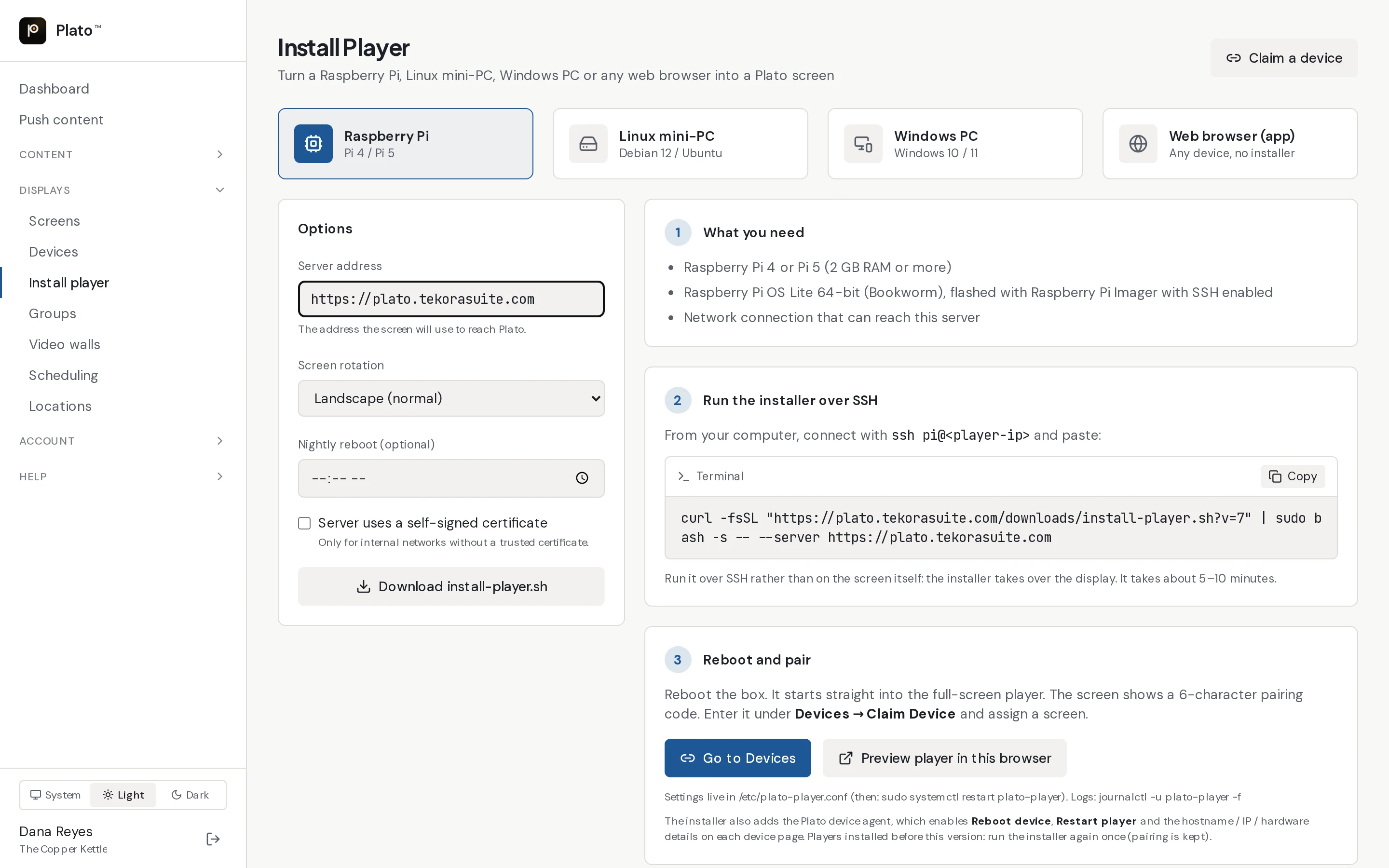1389x868 pixels.
Task: Click the log out icon beside Dana Reyes
Action: [x=213, y=839]
